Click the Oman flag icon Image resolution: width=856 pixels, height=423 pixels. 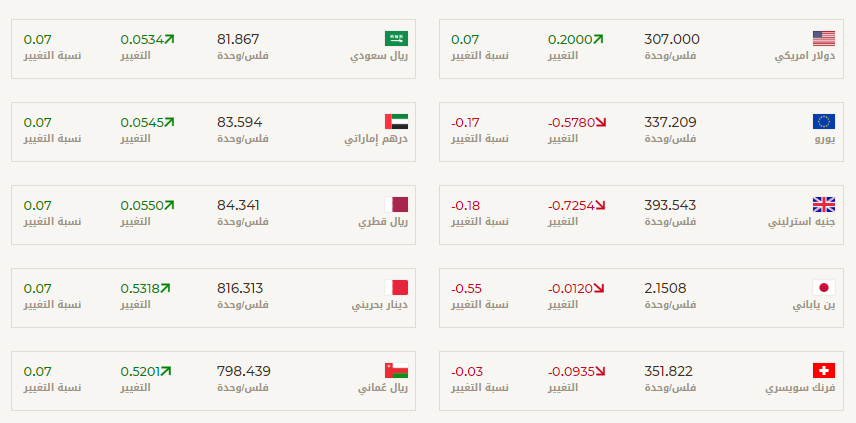[396, 371]
